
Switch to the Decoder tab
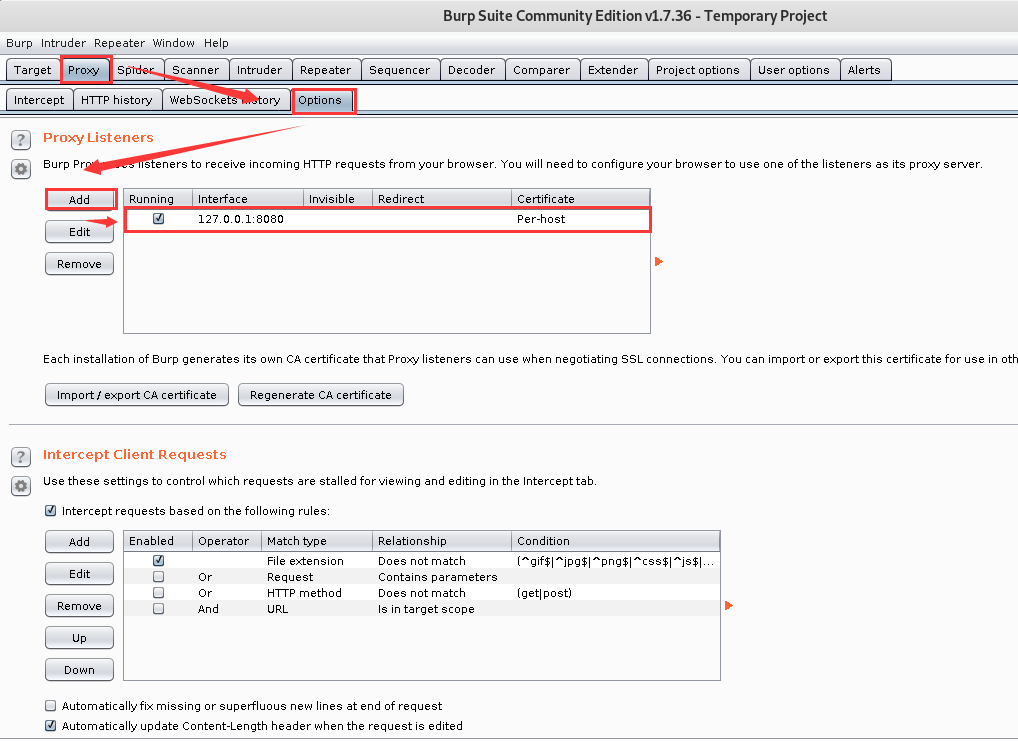tap(471, 70)
